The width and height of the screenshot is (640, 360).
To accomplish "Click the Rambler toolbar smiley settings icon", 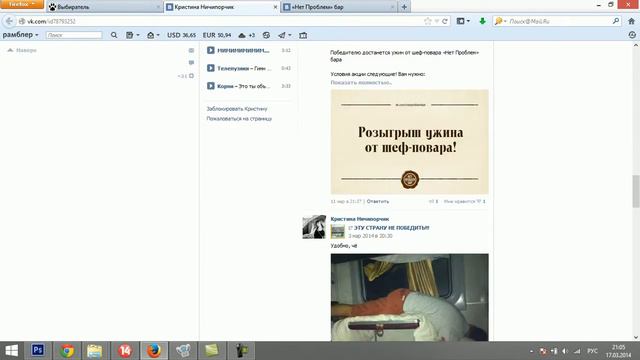I will tap(632, 35).
